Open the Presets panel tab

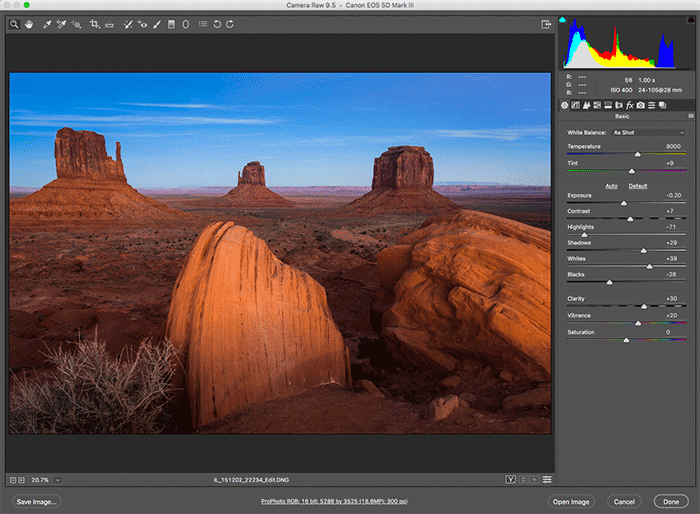pos(651,105)
